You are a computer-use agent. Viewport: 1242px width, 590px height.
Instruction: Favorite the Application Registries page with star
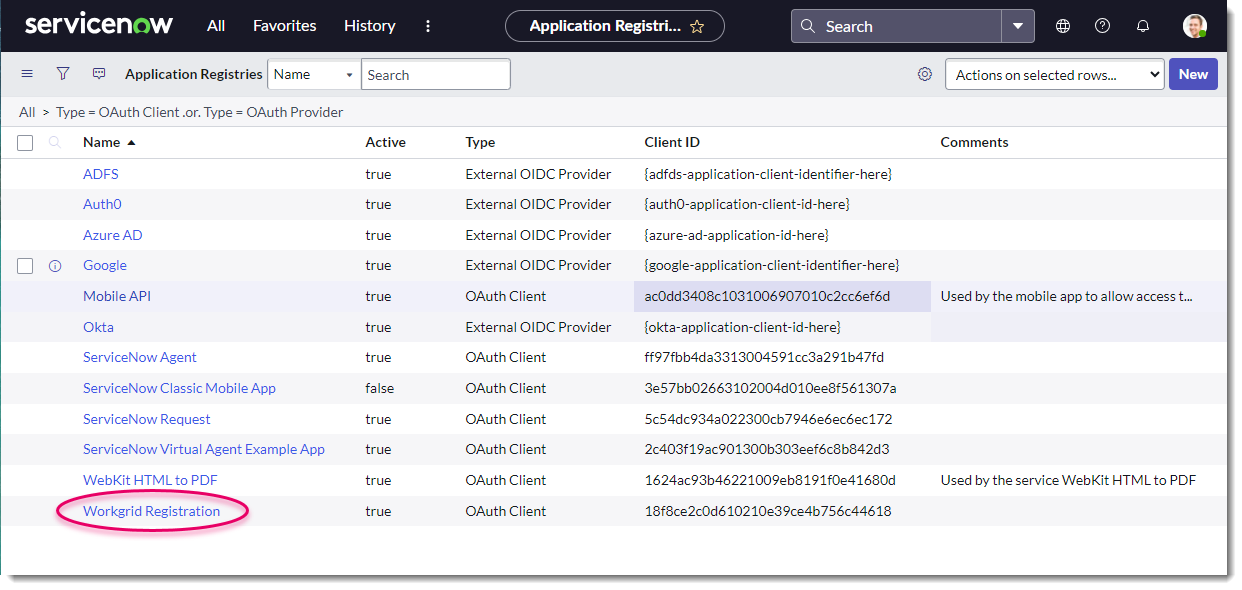[x=697, y=27]
